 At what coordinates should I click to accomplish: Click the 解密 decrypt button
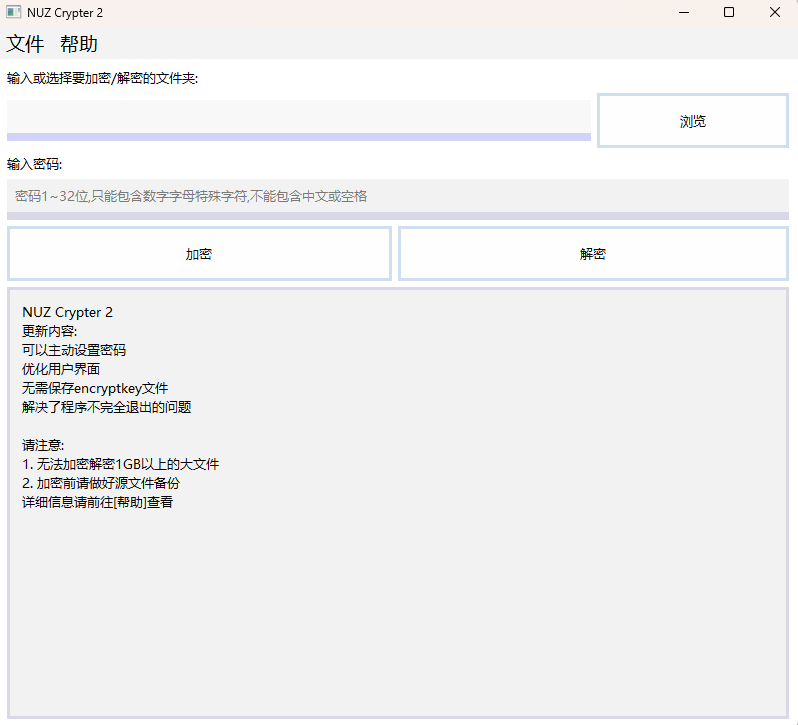593,253
